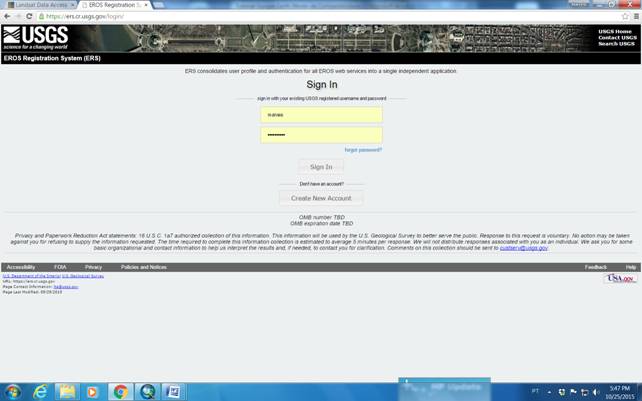Screen dimensions: 642x401
Task: Click Feedback in the footer bar
Action: (x=596, y=267)
